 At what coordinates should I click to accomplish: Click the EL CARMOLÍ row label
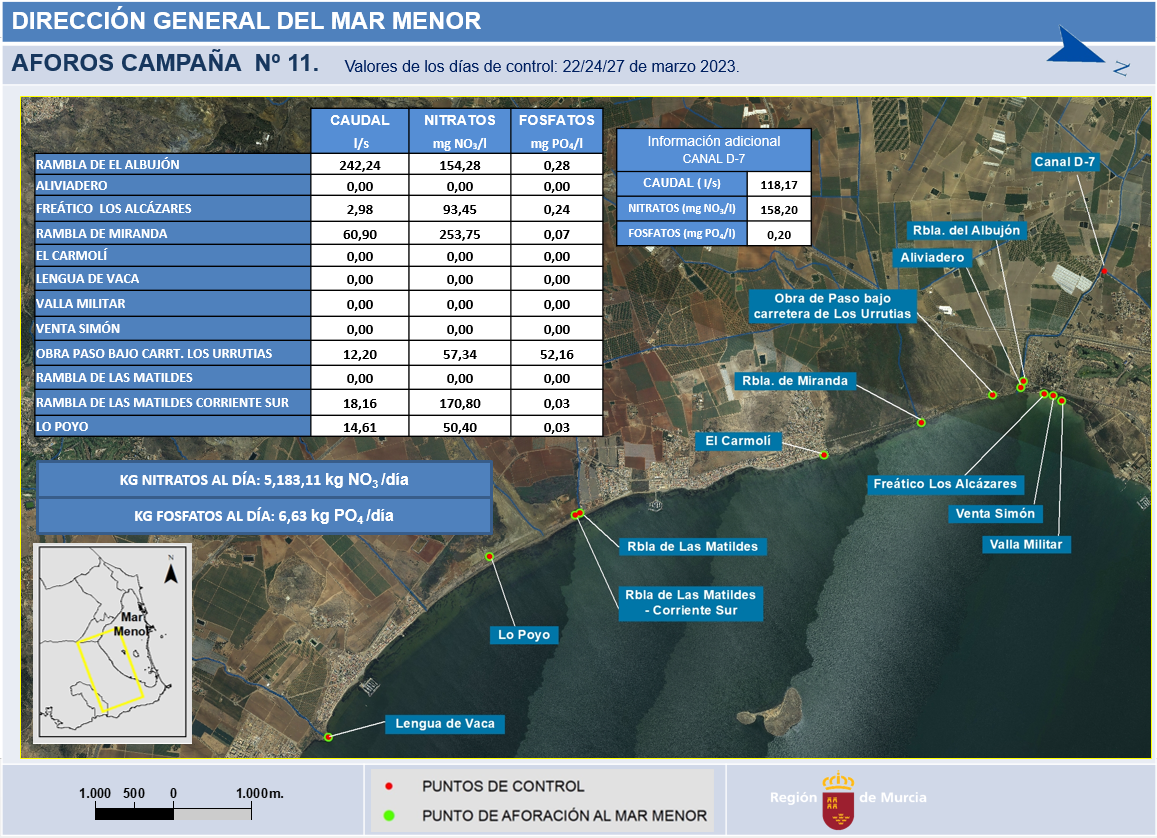tap(173, 256)
